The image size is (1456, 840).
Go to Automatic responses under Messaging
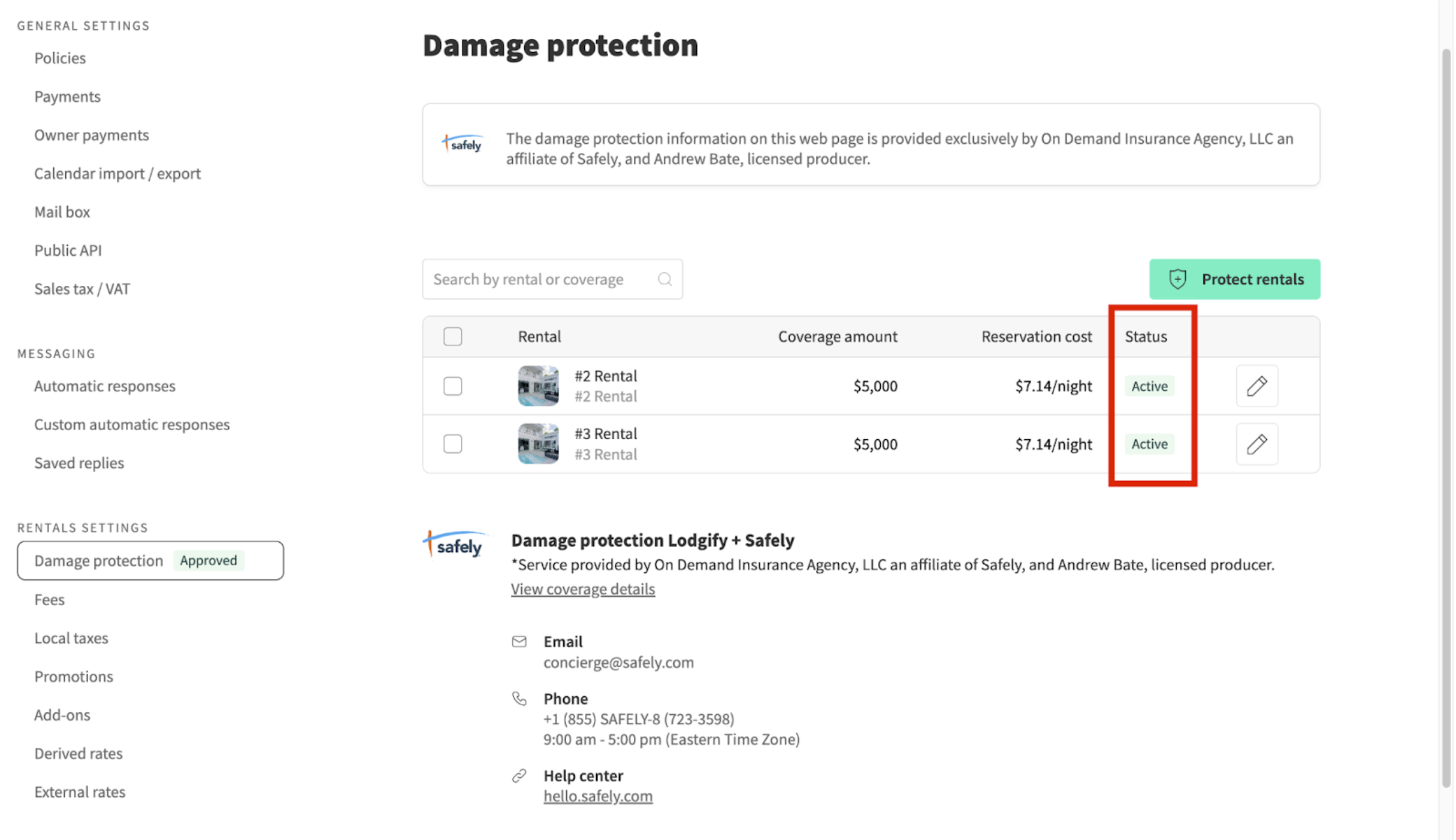[x=105, y=386]
